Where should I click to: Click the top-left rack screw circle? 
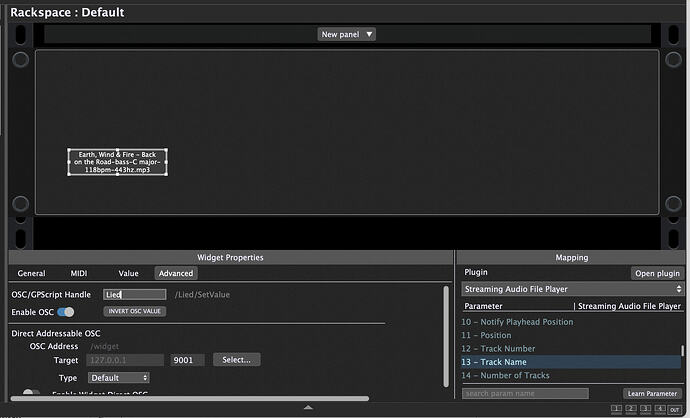pos(20,59)
